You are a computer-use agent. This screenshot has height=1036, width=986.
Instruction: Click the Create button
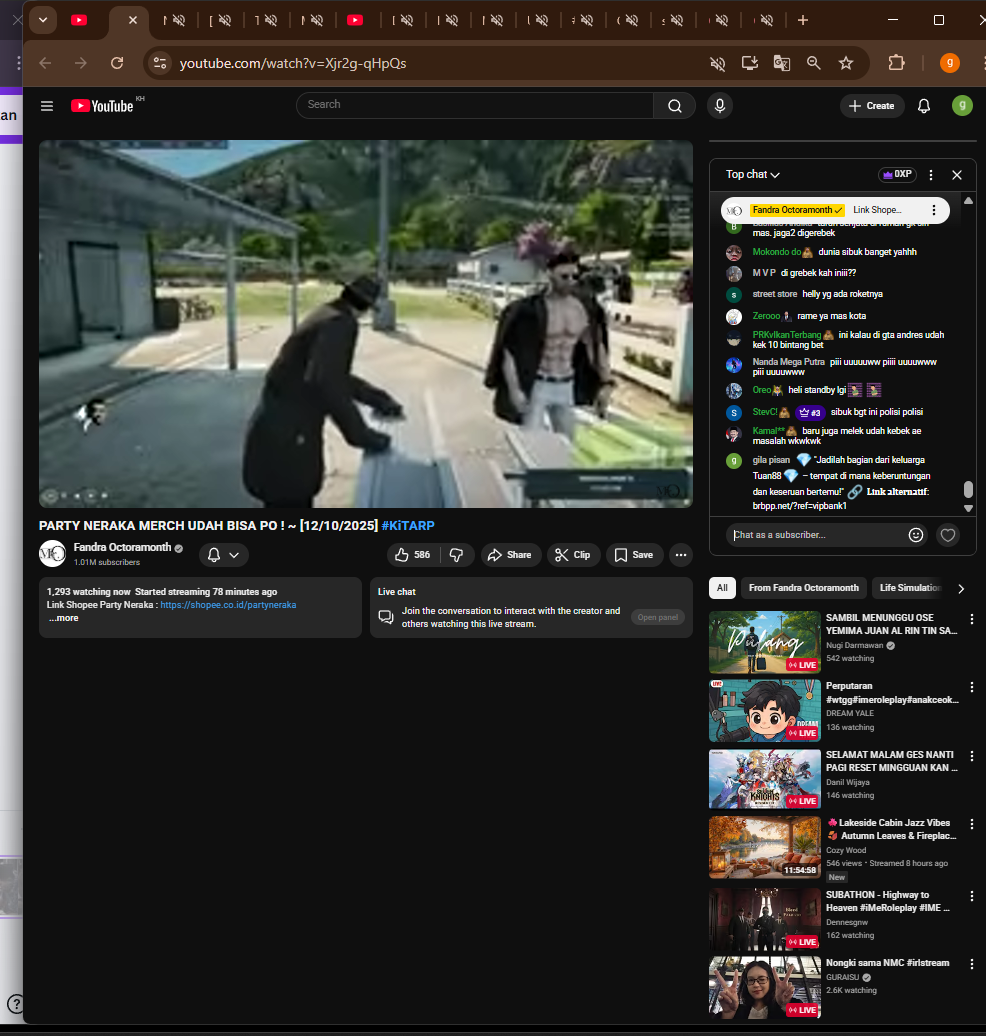[872, 106]
